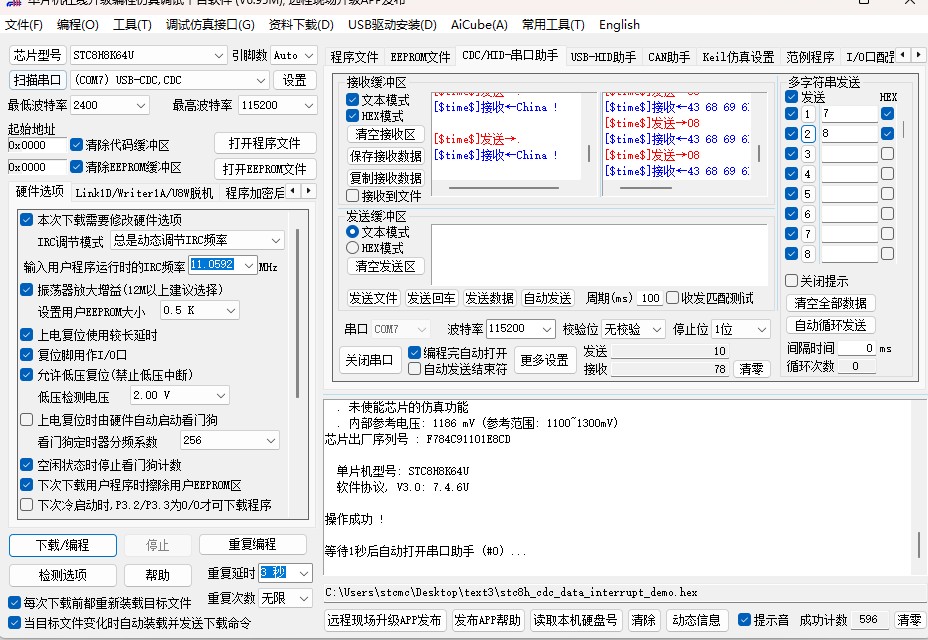The image size is (928, 640).
Task: Expand the 停止位 1位 dropdown
Action: click(762, 329)
